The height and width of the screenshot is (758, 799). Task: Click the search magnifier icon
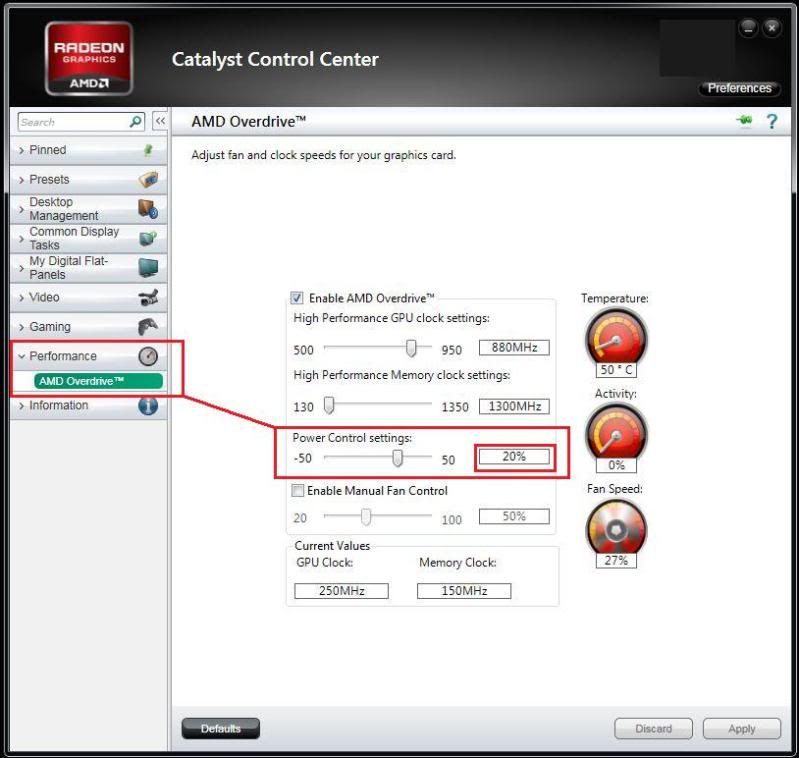[136, 122]
